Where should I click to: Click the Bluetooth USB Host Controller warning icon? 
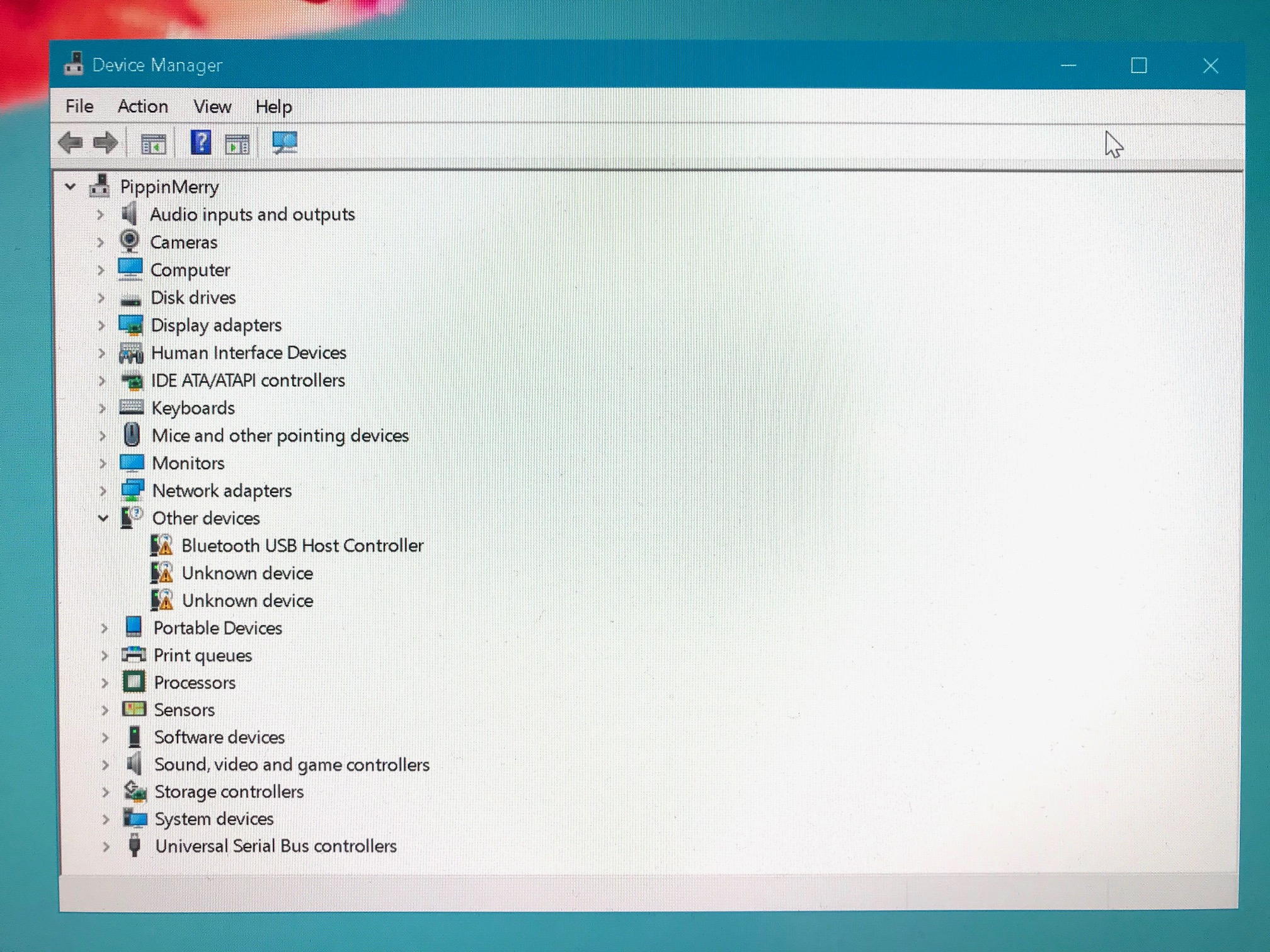pos(163,545)
